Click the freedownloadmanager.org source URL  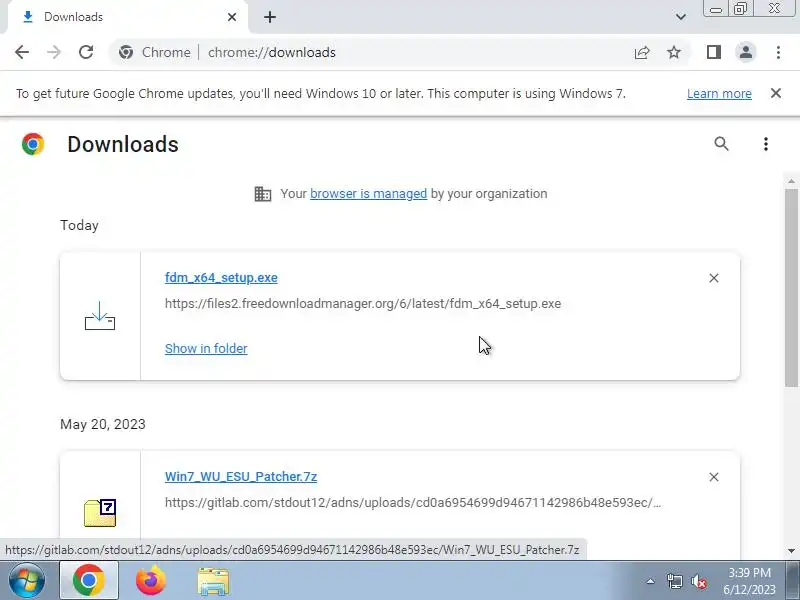click(363, 304)
